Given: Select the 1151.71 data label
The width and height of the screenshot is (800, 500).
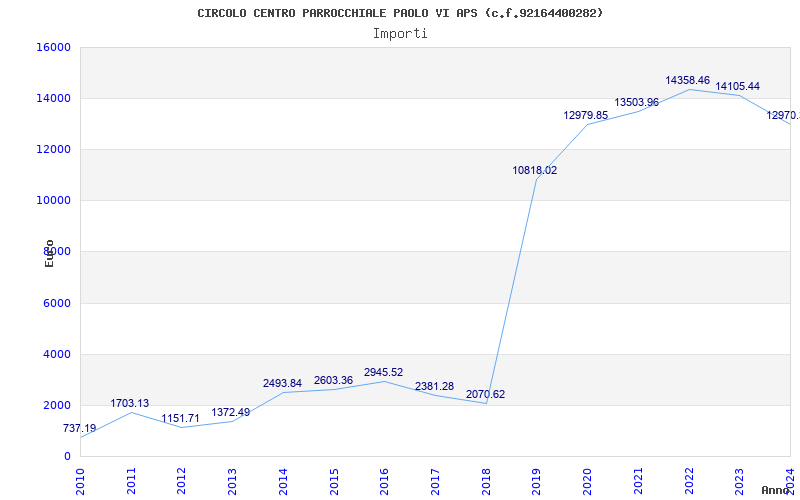Looking at the screenshot, I should click(x=181, y=419).
